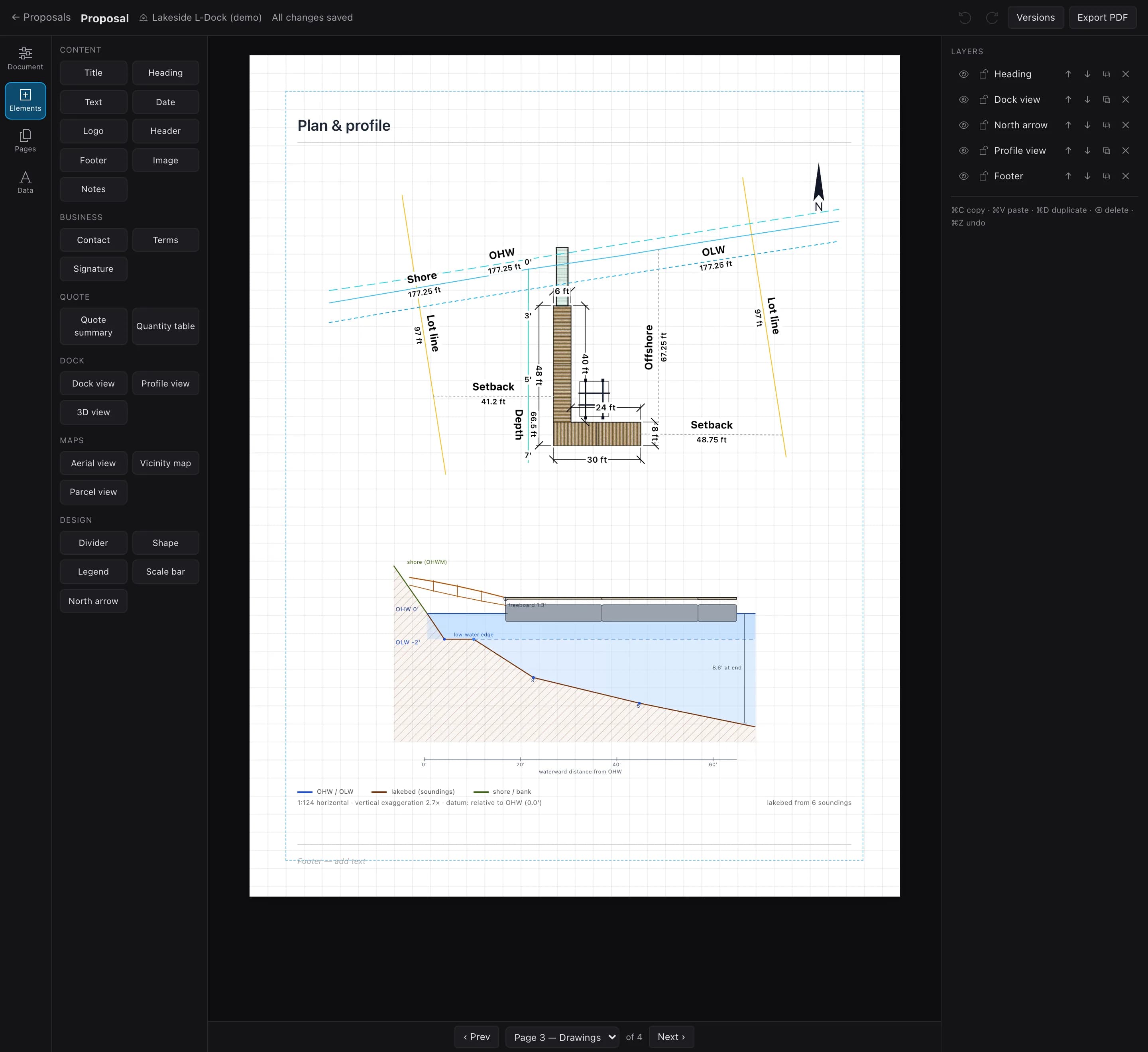This screenshot has width=1148, height=1052.
Task: Add a Quantity table element
Action: pos(166,326)
